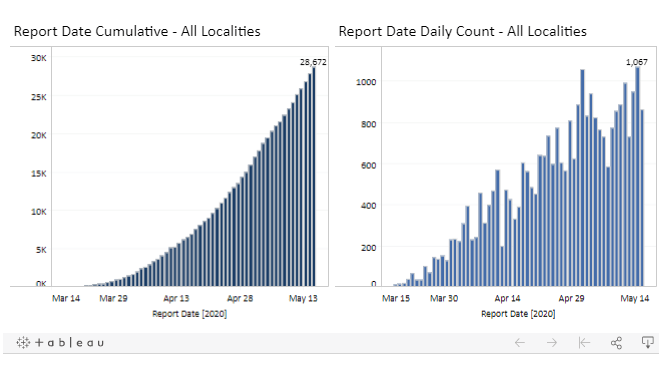Select the 1,067 peak bar in daily chart
The image size is (668, 381).
(x=637, y=176)
